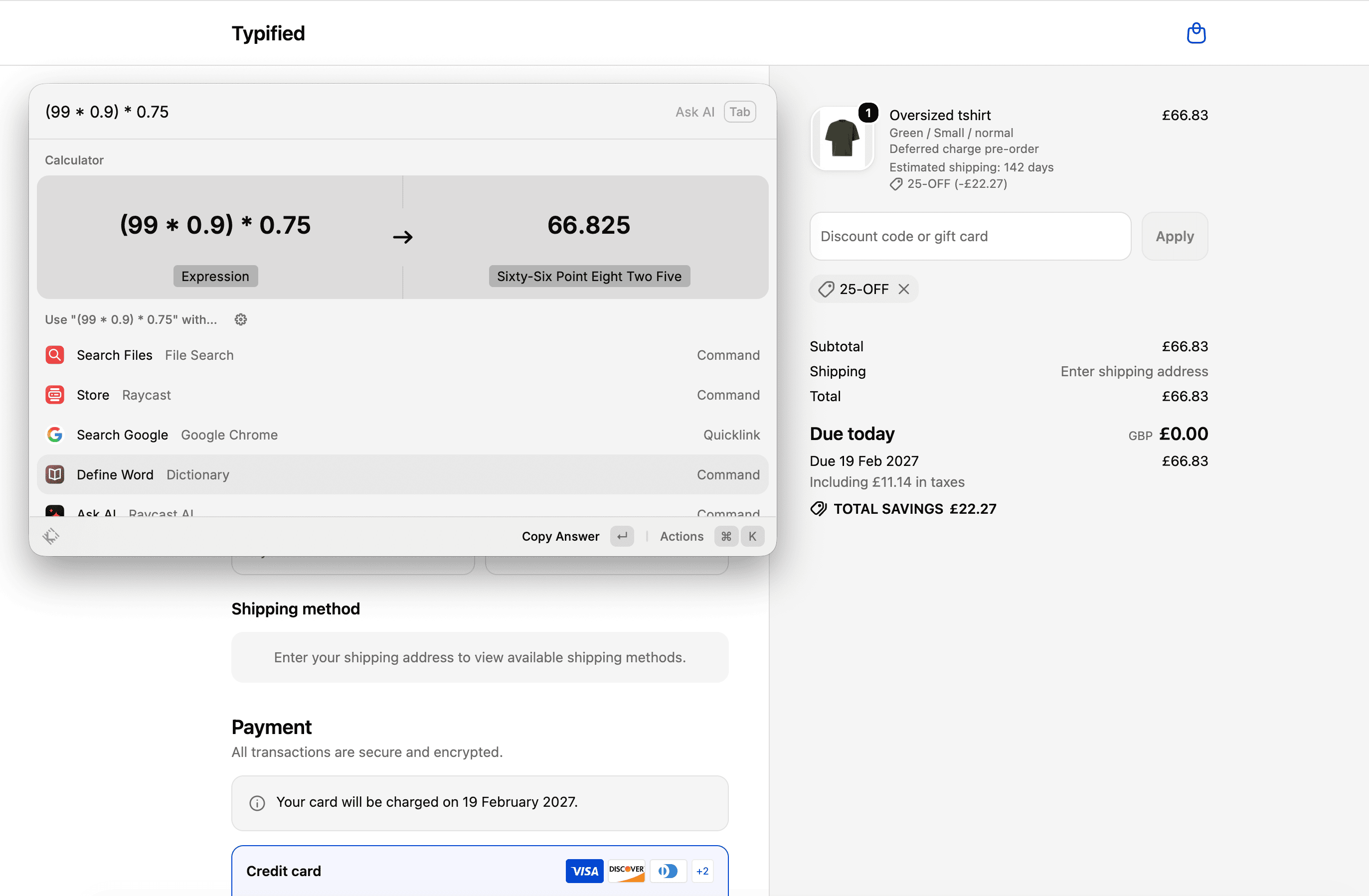
Task: Click the Sixty-Six Point Eight Two Five label
Action: click(x=589, y=276)
